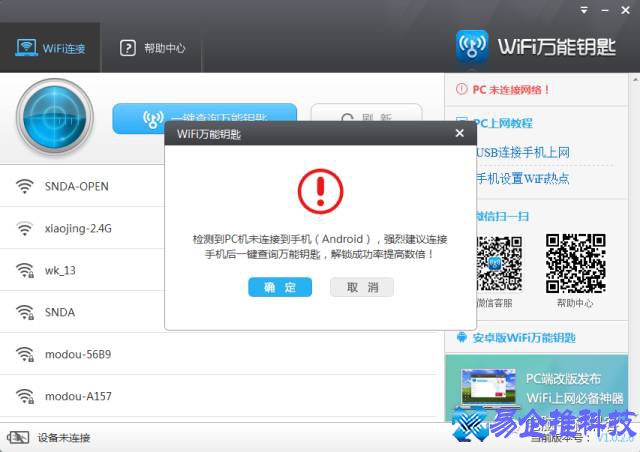Click the modou-A157 locked wifi icon
This screenshot has width=640, height=452.
point(24,396)
